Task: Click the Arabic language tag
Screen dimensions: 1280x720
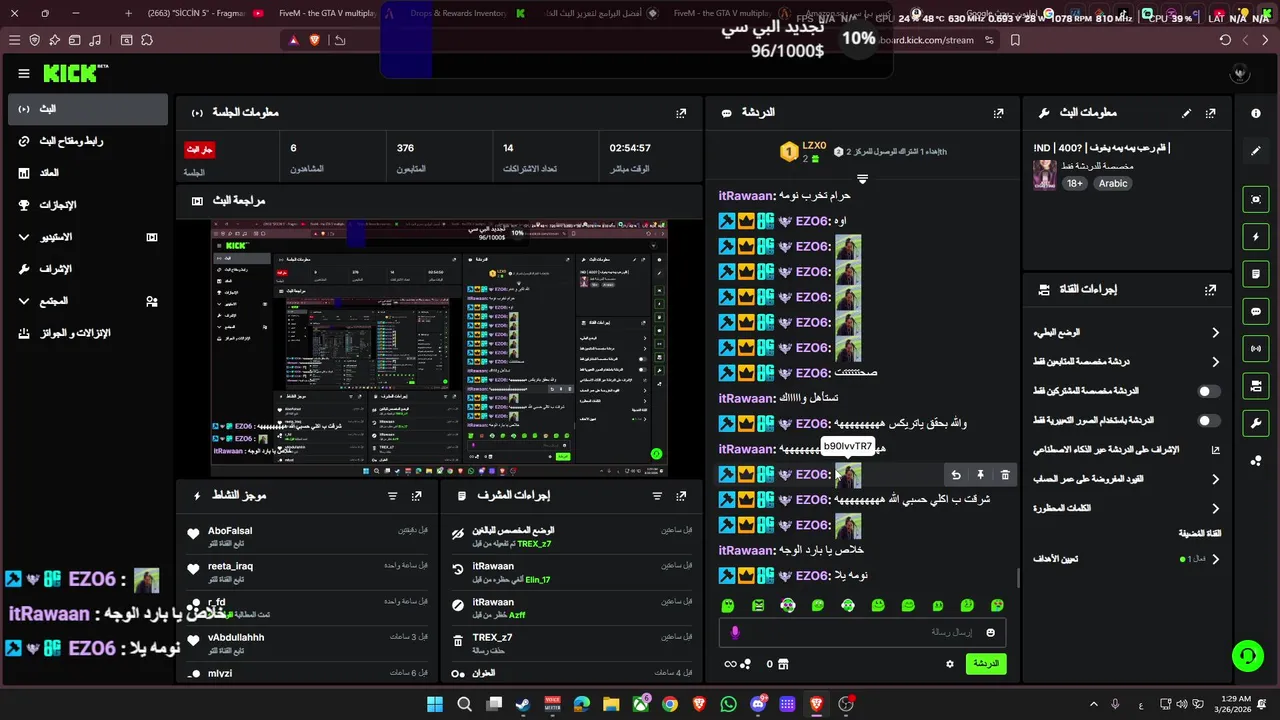Action: pyautogui.click(x=1113, y=183)
